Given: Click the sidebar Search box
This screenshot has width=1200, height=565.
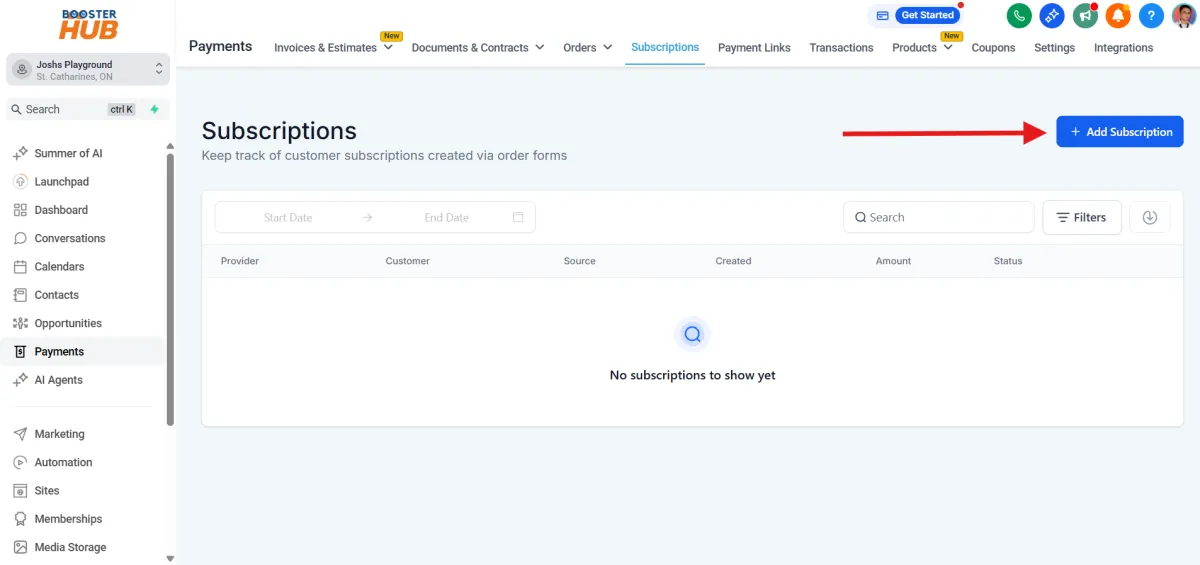Looking at the screenshot, I should click(x=88, y=109).
